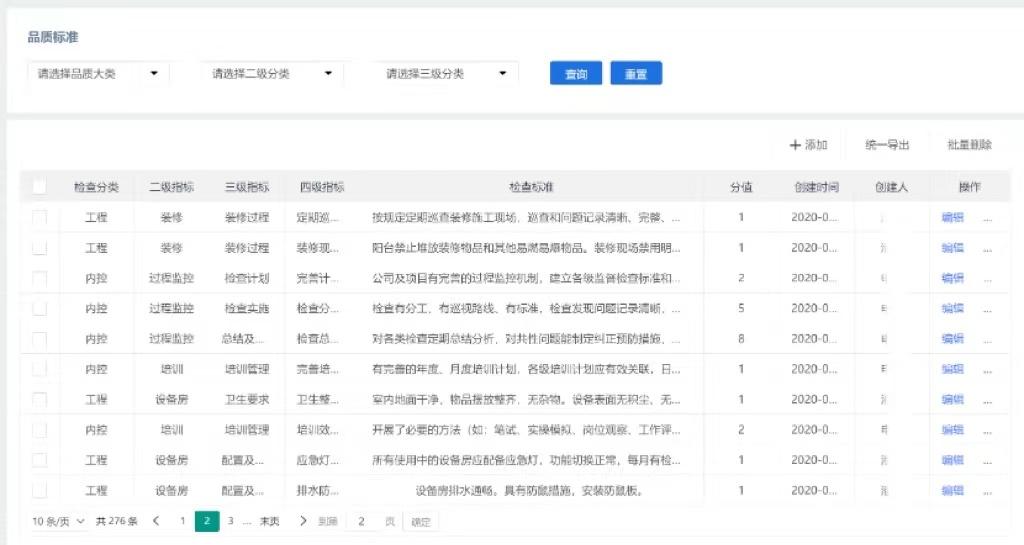Open more actions for the 完善计 row

click(x=987, y=279)
